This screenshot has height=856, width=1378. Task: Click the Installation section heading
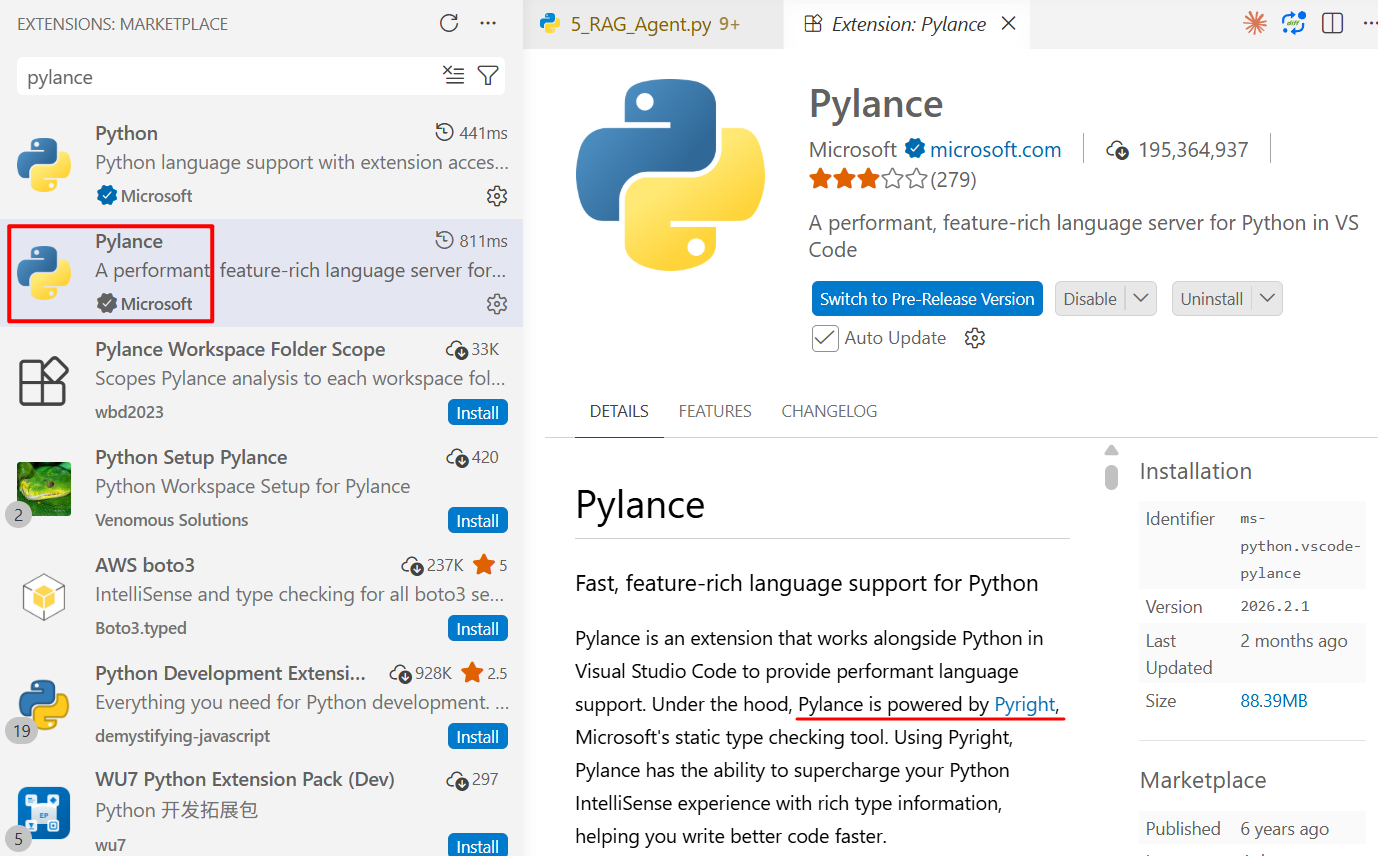coord(1196,471)
